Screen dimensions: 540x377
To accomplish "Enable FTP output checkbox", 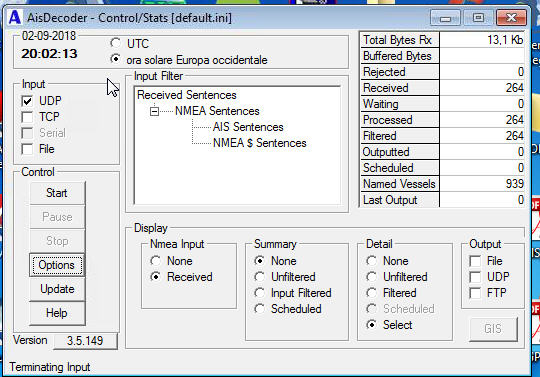I will 475,293.
